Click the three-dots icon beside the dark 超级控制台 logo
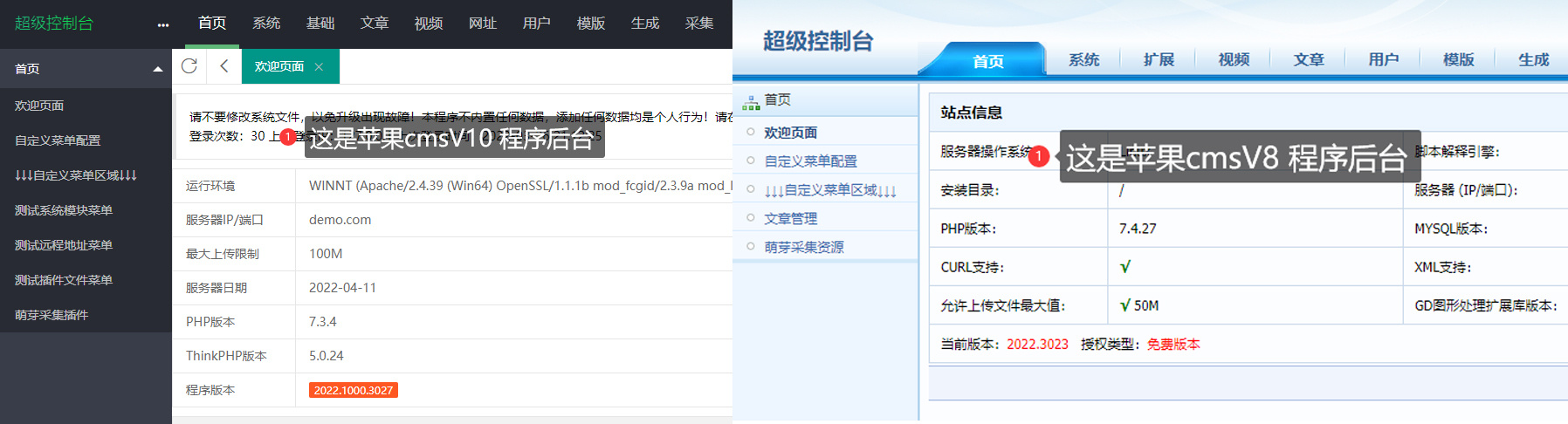This screenshot has height=424, width=1568. pyautogui.click(x=163, y=24)
